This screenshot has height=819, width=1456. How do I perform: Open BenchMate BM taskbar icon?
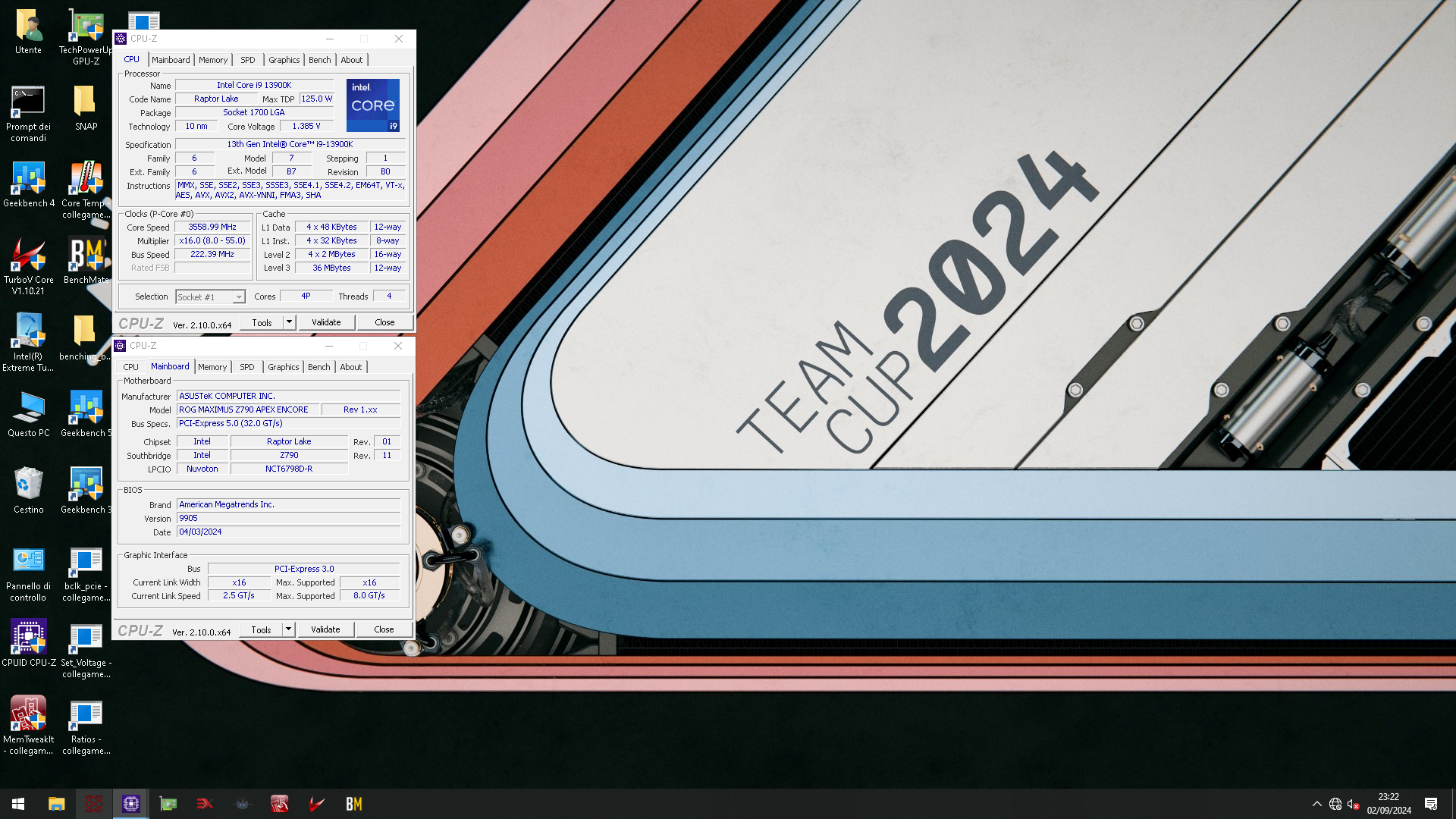click(354, 804)
